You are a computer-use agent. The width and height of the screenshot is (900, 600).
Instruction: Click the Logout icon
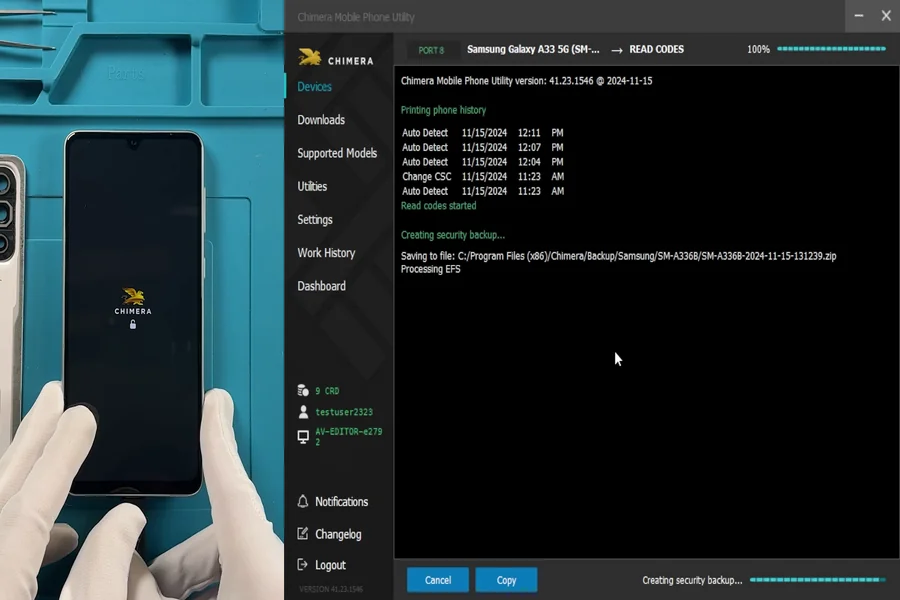[x=303, y=565]
